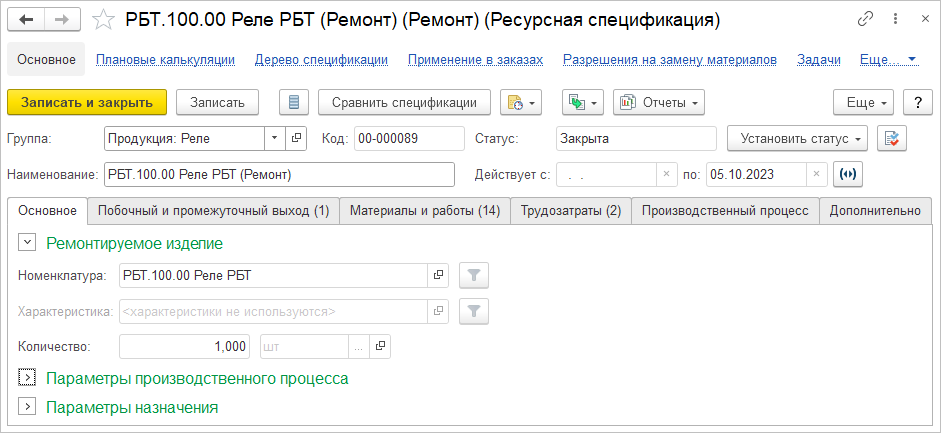Image resolution: width=944 pixels, height=435 pixels.
Task: Click into the Наименование text field
Action: [280, 173]
